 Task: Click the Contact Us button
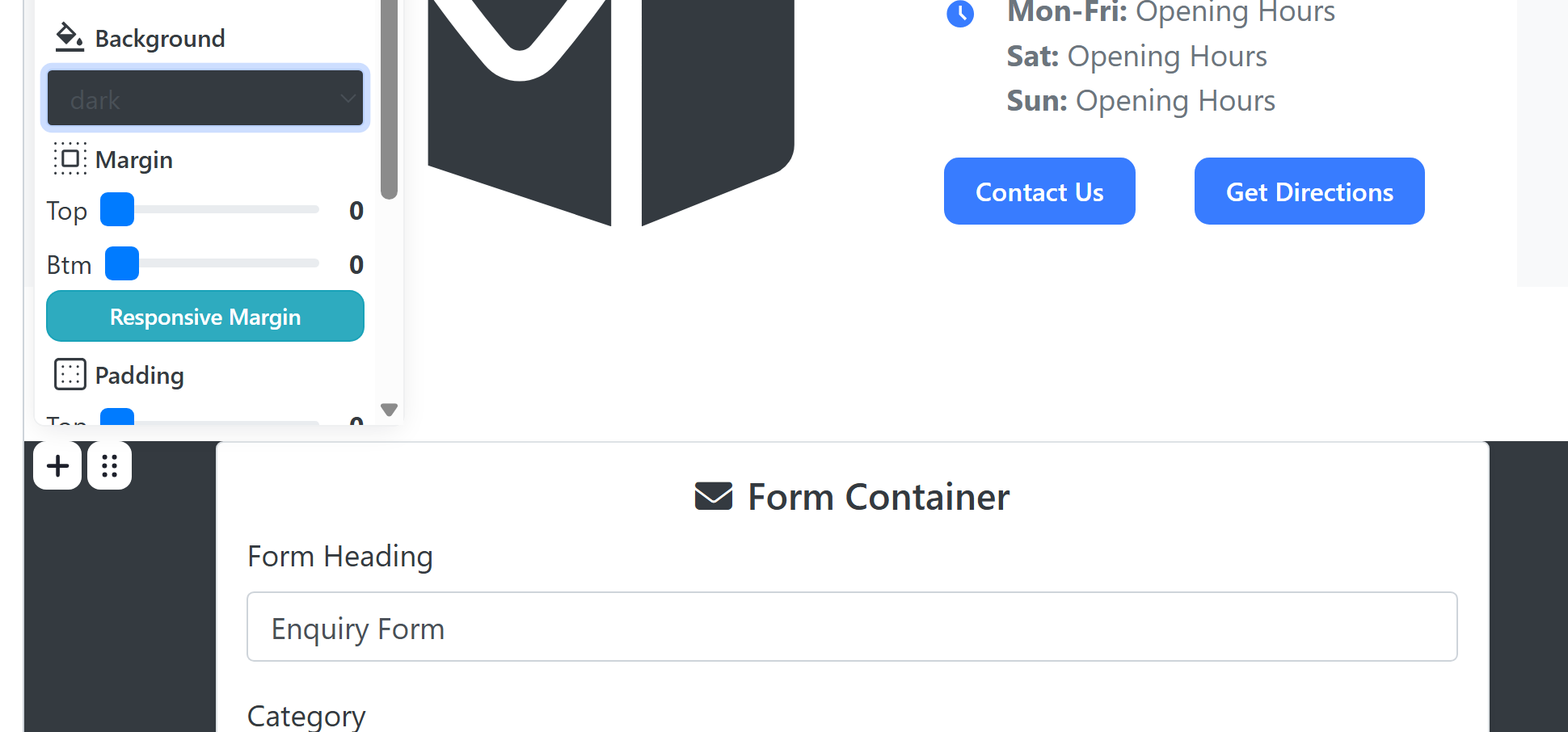coord(1039,191)
